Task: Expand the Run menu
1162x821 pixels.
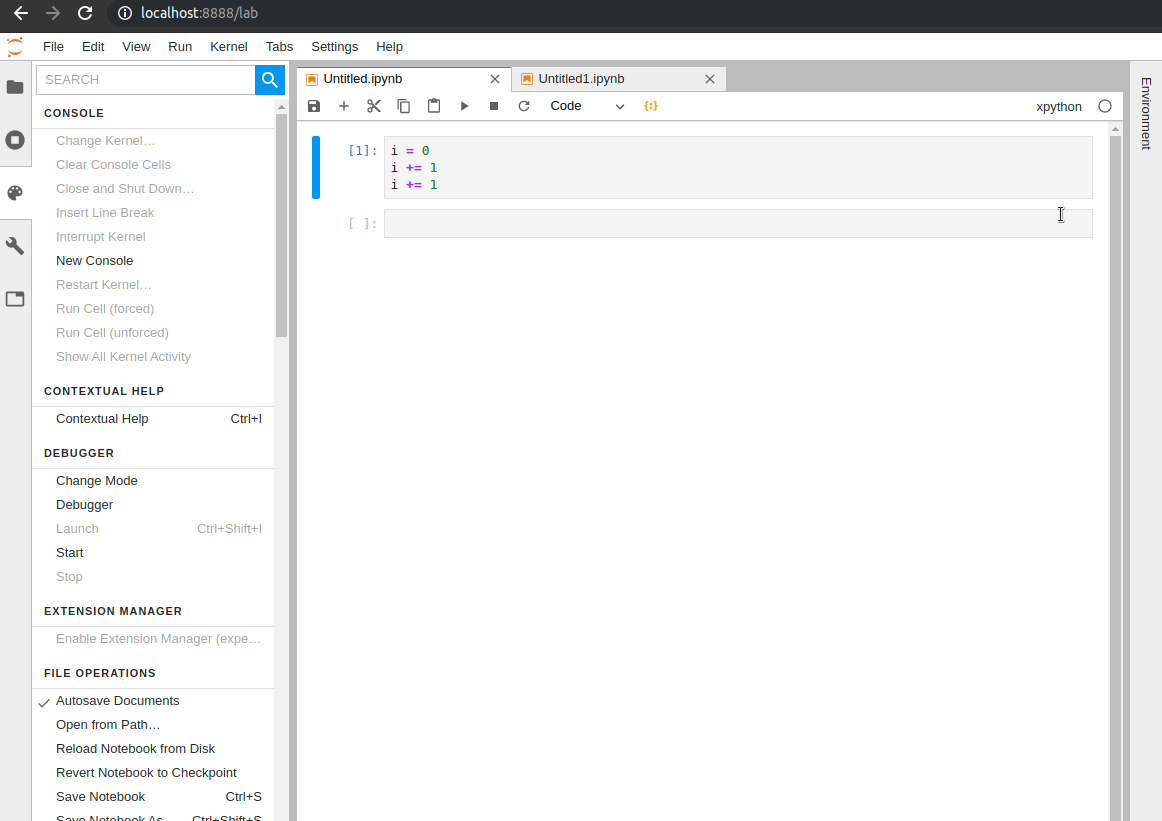Action: coord(180,46)
